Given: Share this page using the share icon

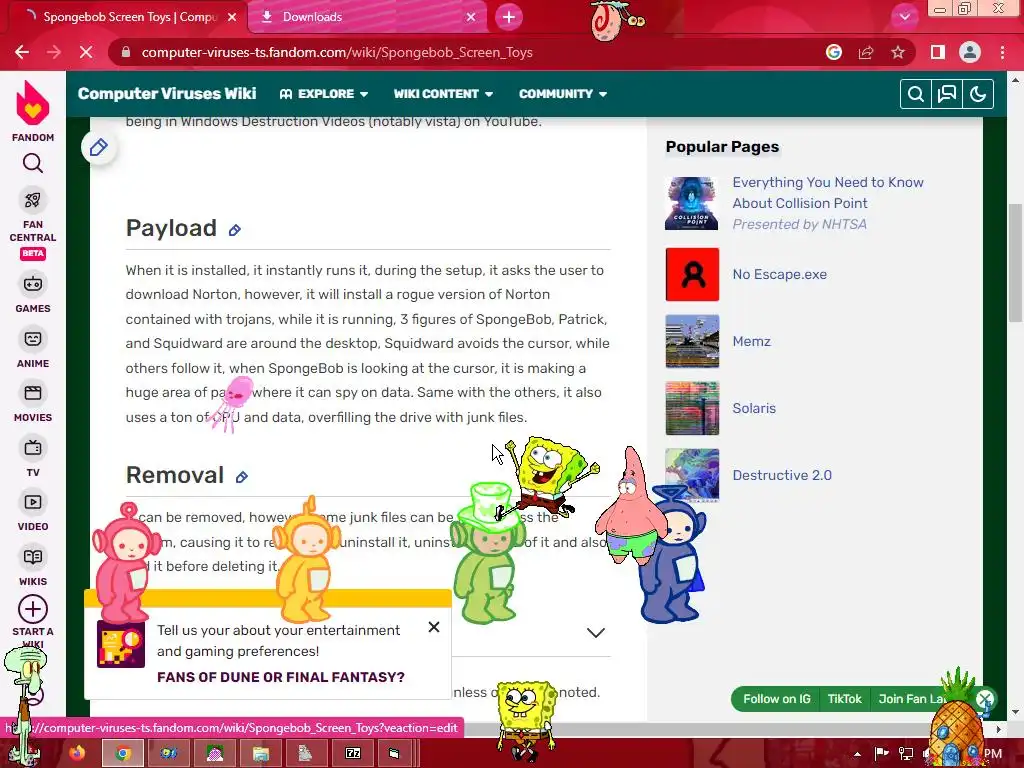Looking at the screenshot, I should (866, 52).
